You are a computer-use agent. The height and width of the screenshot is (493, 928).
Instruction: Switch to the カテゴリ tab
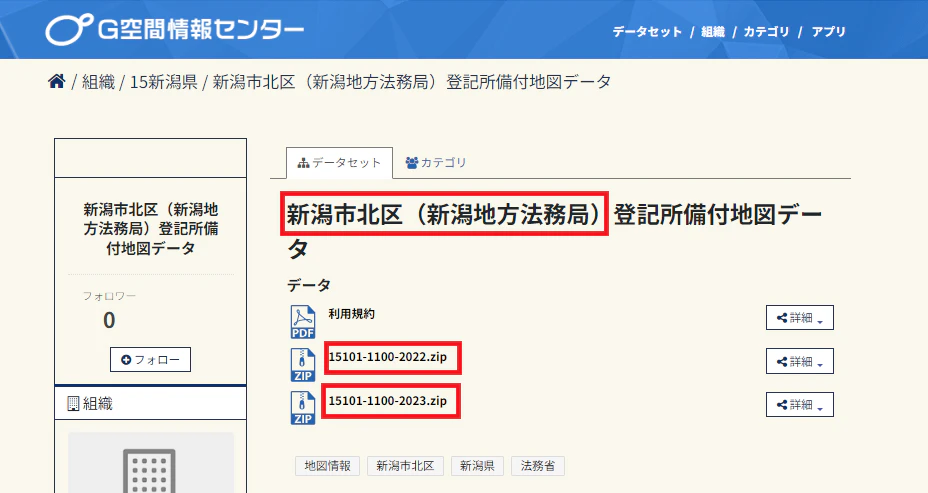(436, 163)
